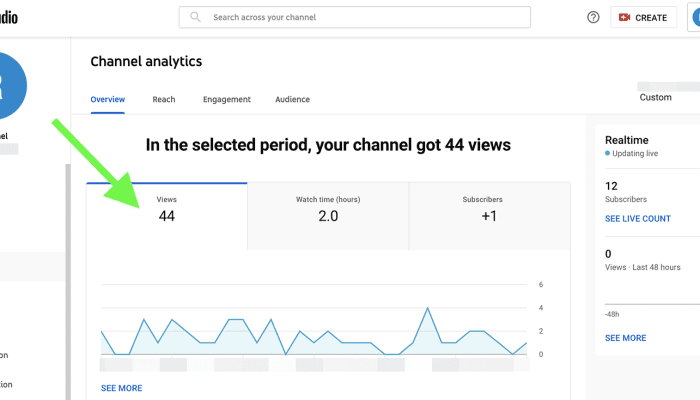Switch to the Engagement tab
The image size is (700, 400).
coord(227,100)
